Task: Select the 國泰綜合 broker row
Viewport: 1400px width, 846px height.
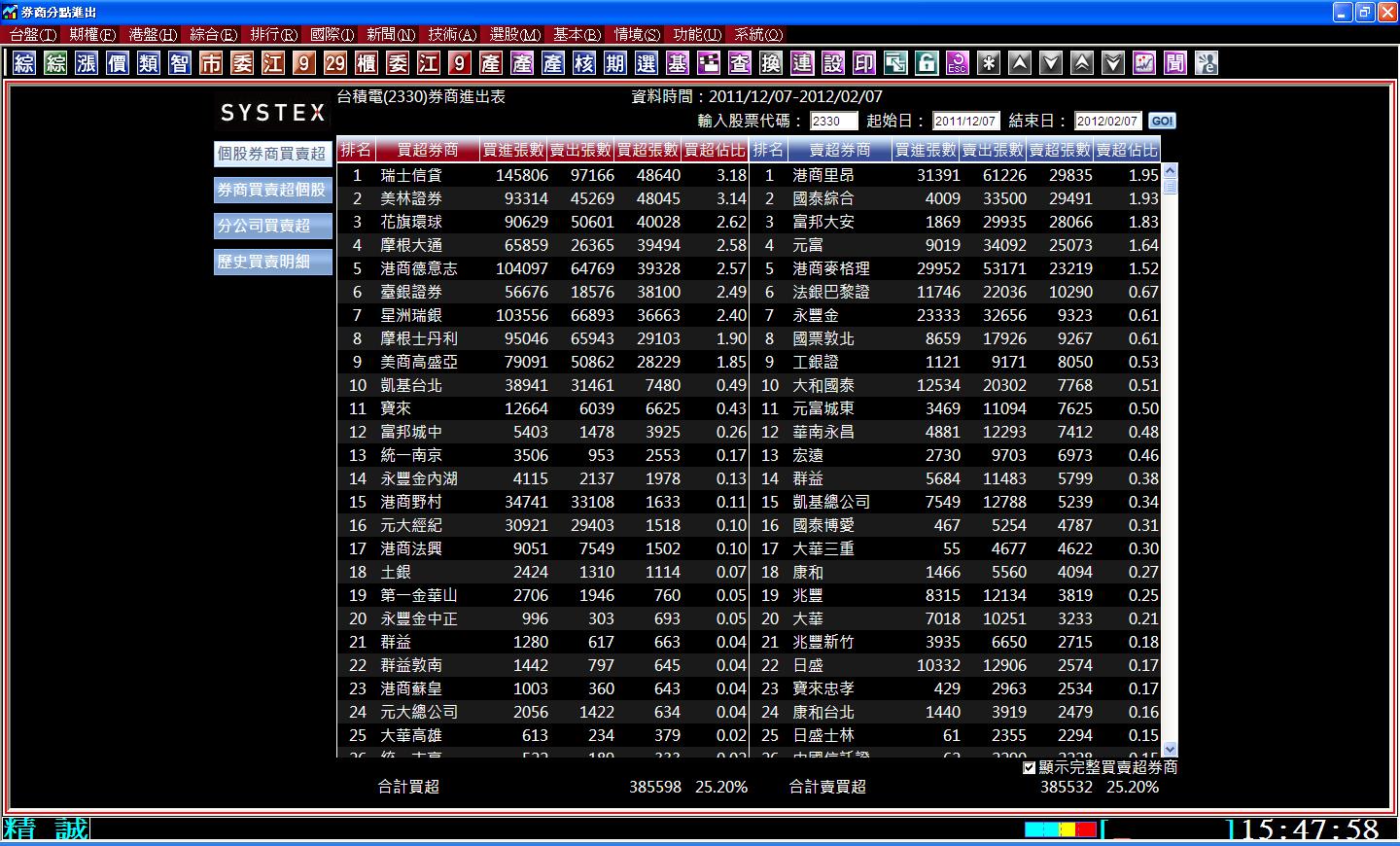Action: [956, 198]
